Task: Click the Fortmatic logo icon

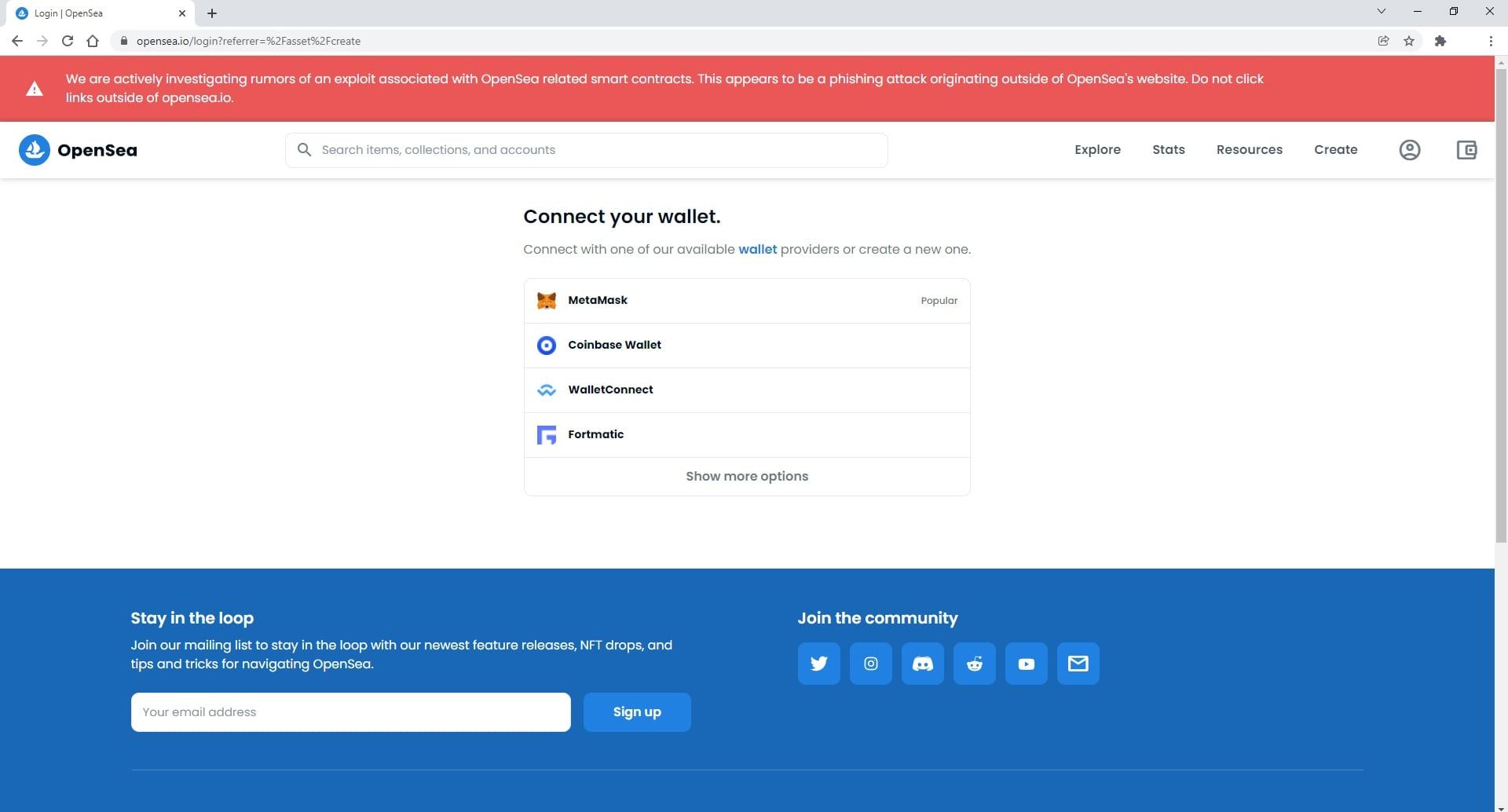Action: tap(547, 435)
